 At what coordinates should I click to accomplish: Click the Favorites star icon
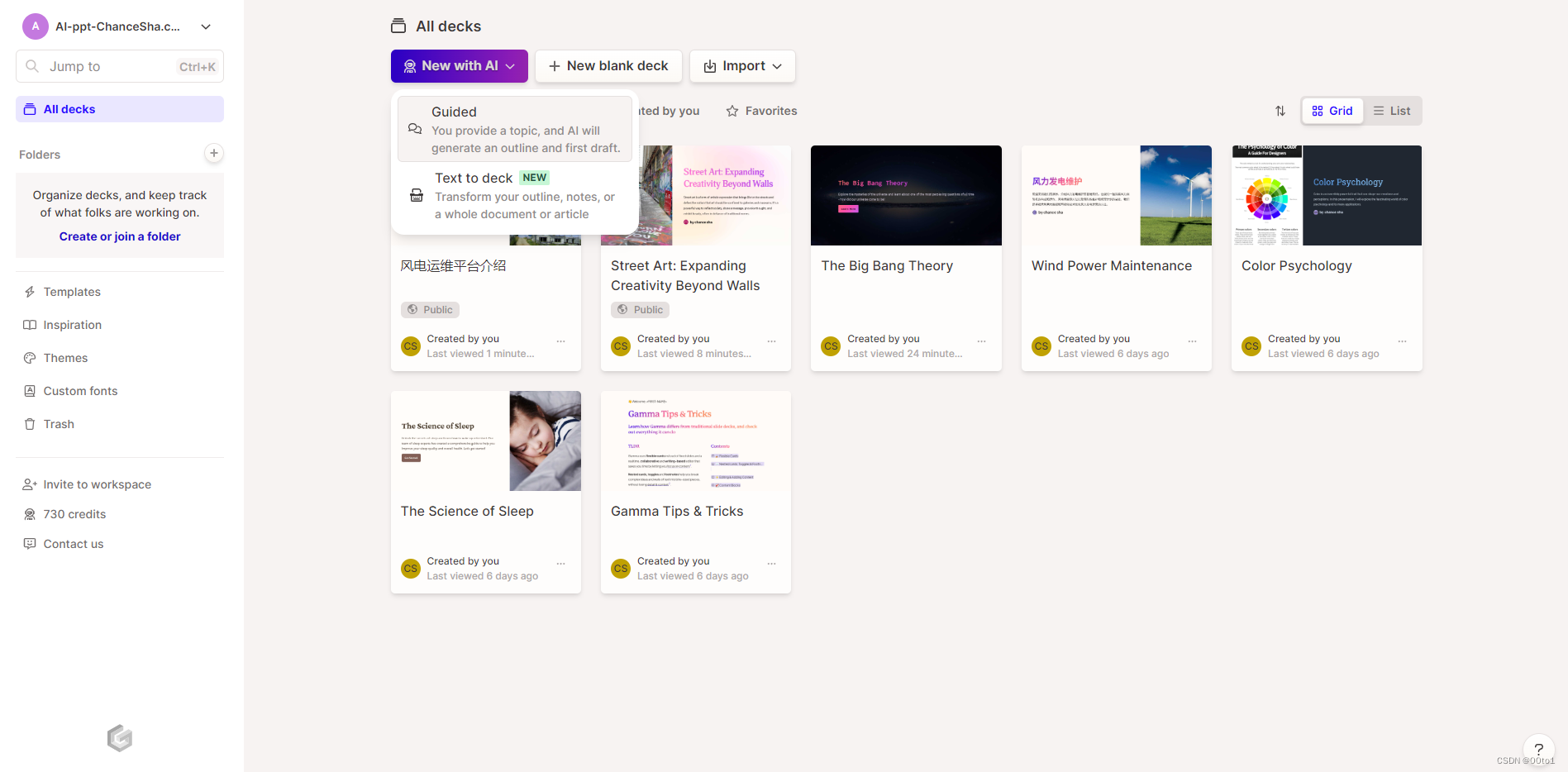(732, 111)
